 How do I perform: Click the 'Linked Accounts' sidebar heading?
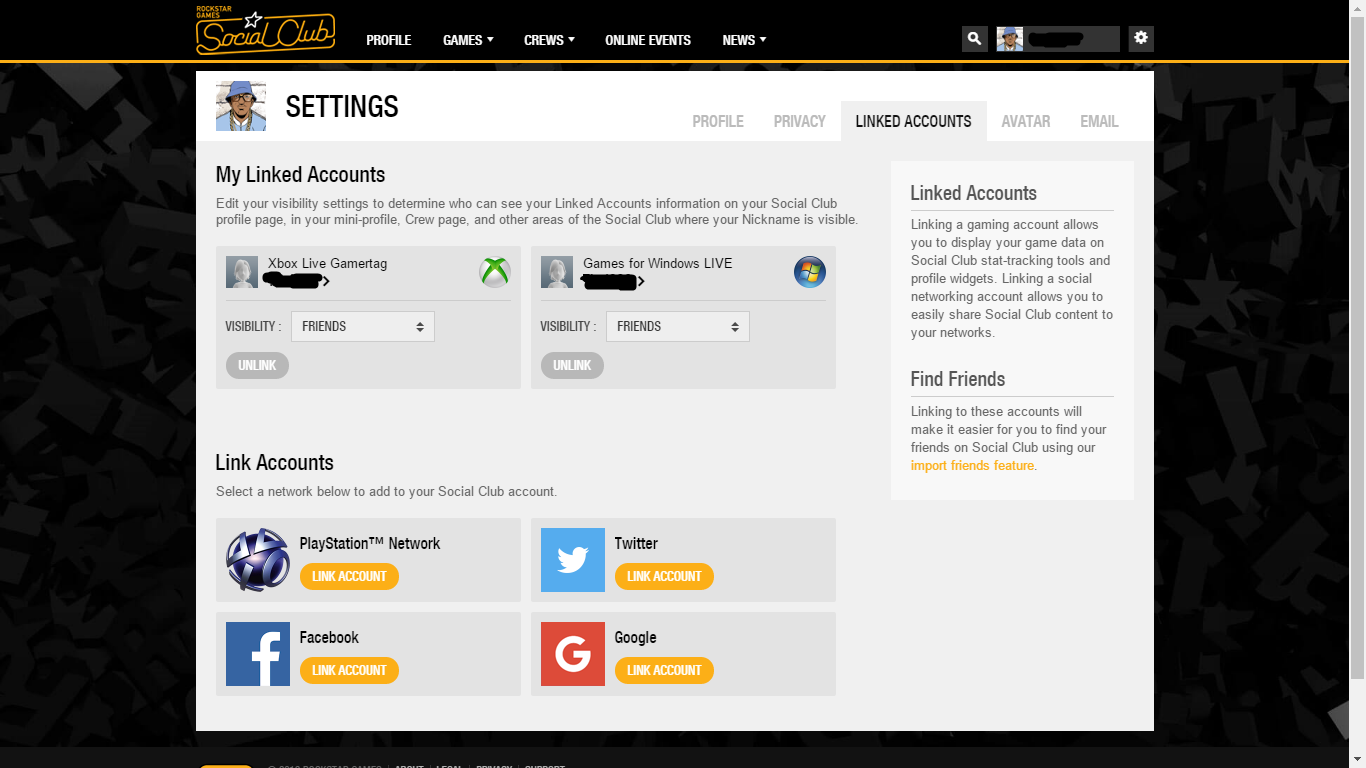click(974, 193)
